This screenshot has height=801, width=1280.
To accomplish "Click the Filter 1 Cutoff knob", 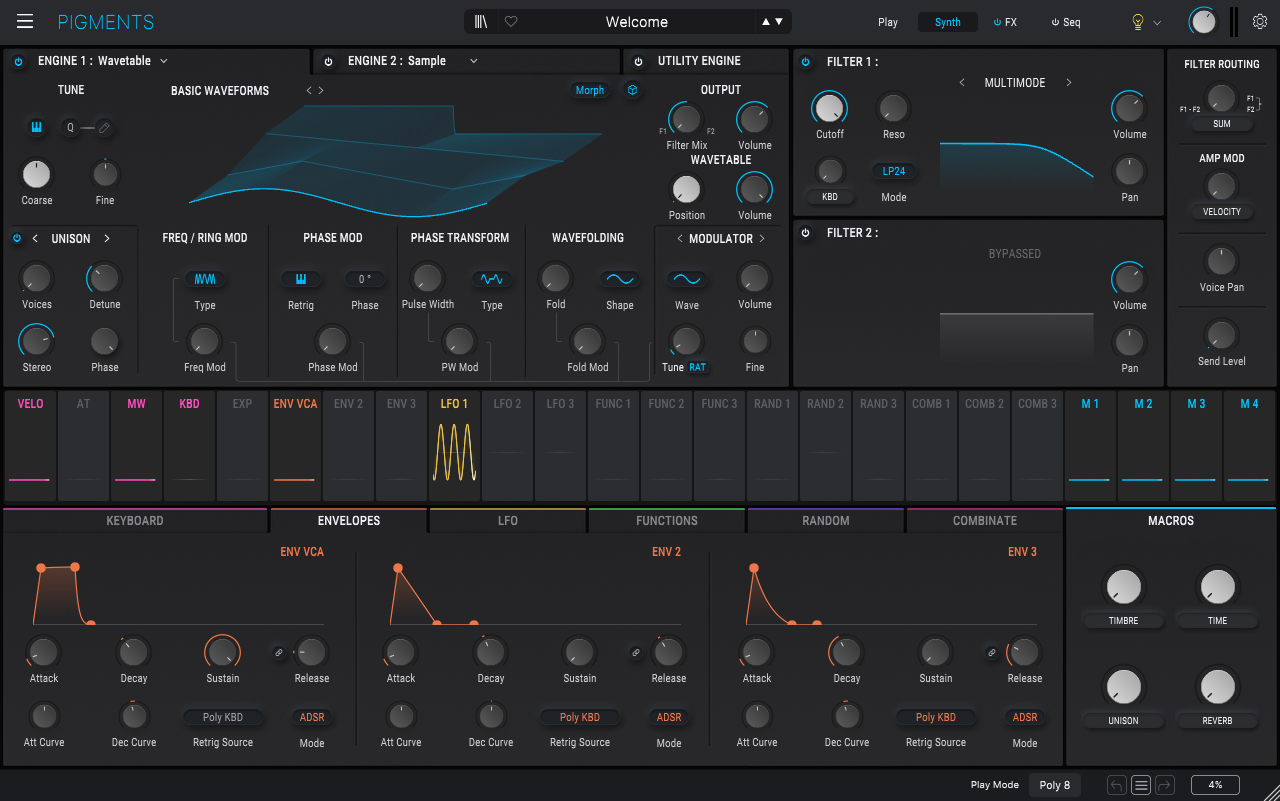I will click(829, 108).
